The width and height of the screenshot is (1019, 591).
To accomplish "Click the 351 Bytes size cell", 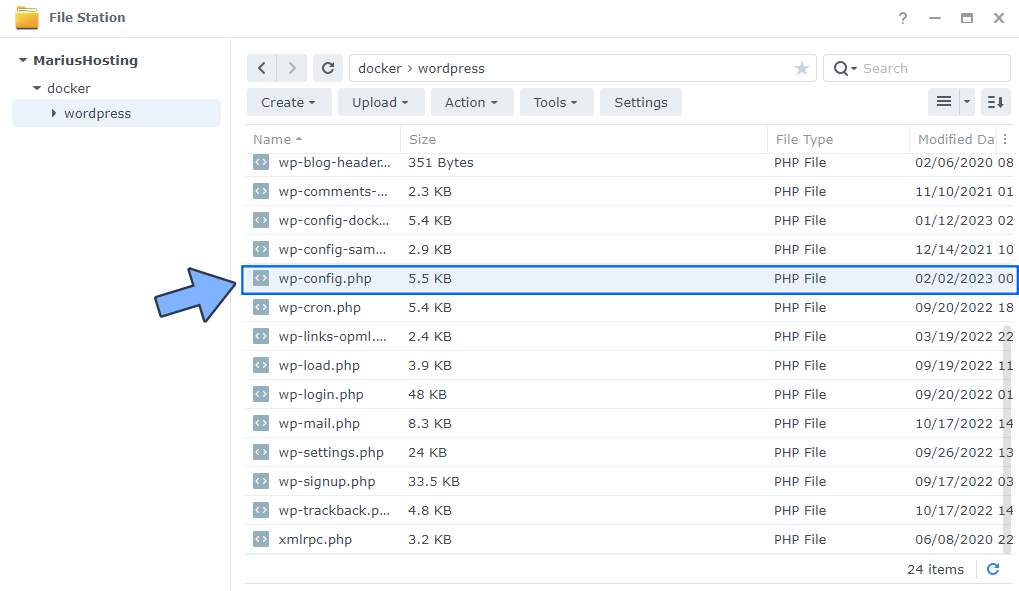I will [x=441, y=163].
